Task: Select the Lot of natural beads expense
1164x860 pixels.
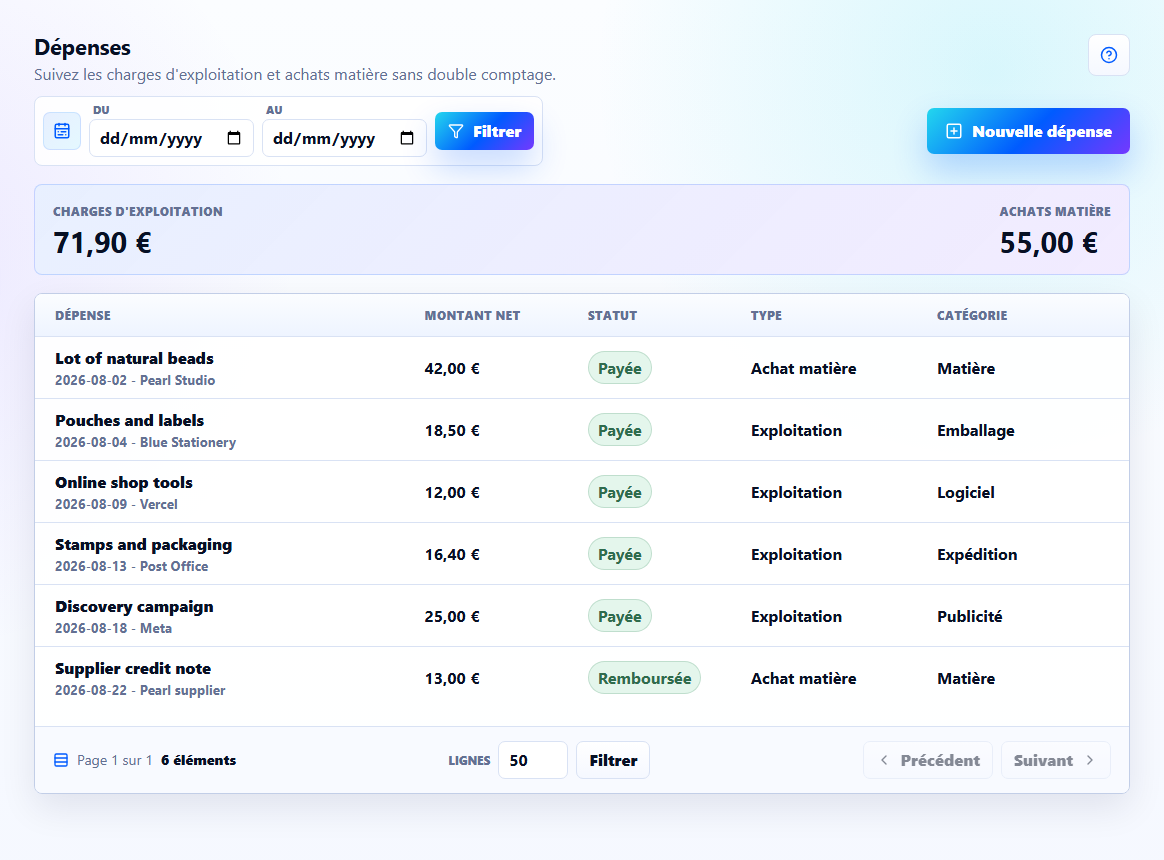Action: (x=582, y=368)
